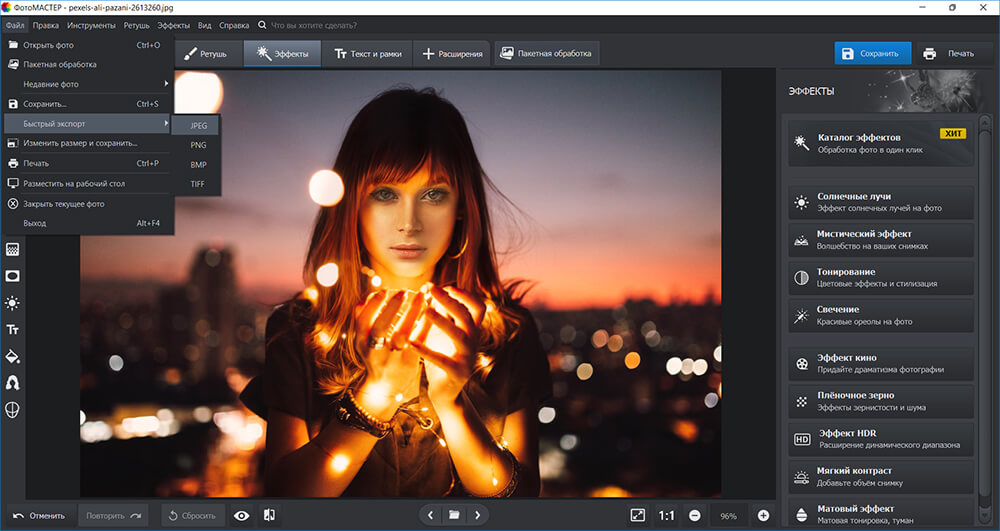Image resolution: width=1000 pixels, height=531 pixels.
Task: Open the Плёночное зерно effect
Action: tap(881, 401)
